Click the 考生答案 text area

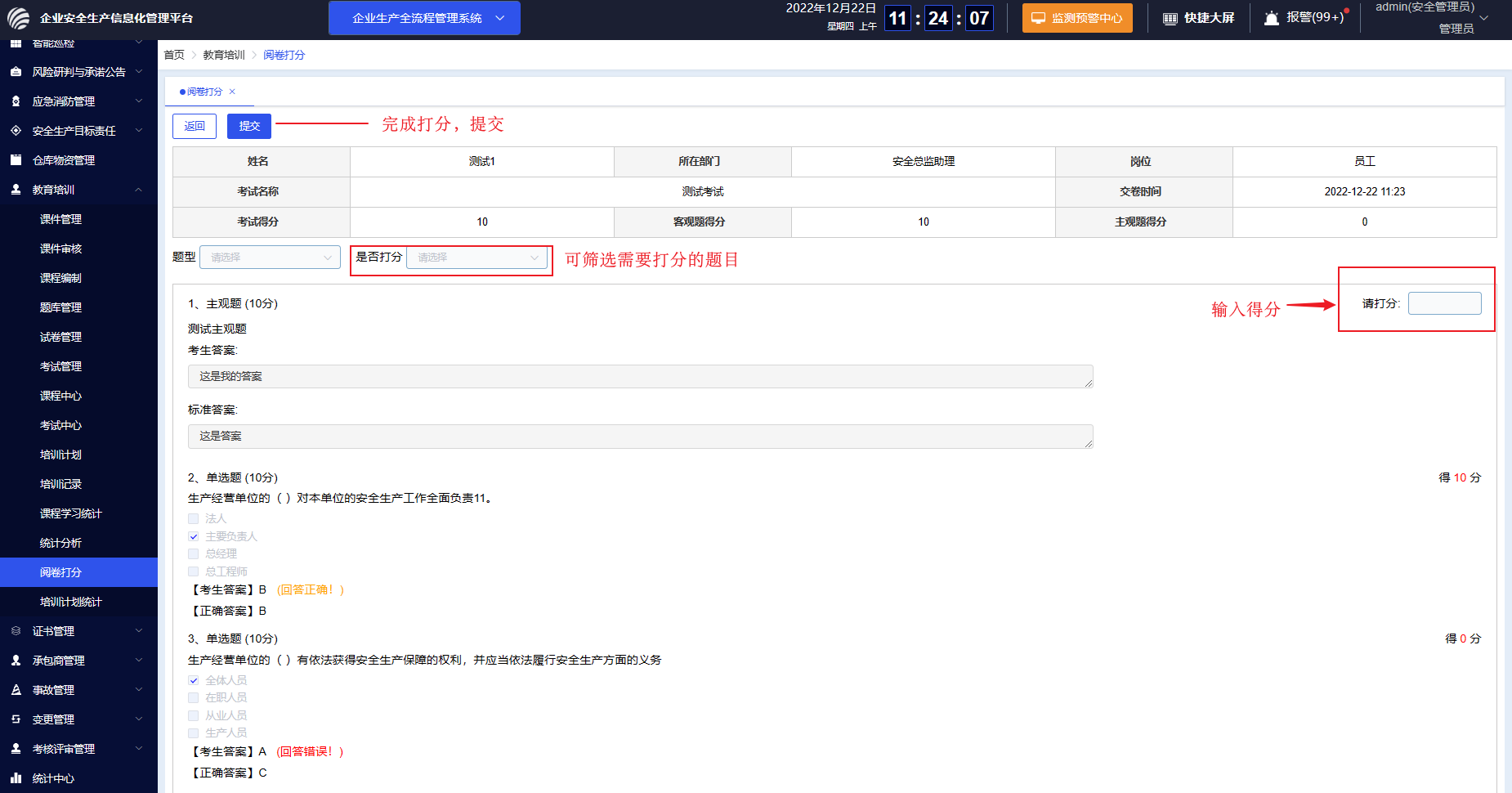[641, 376]
